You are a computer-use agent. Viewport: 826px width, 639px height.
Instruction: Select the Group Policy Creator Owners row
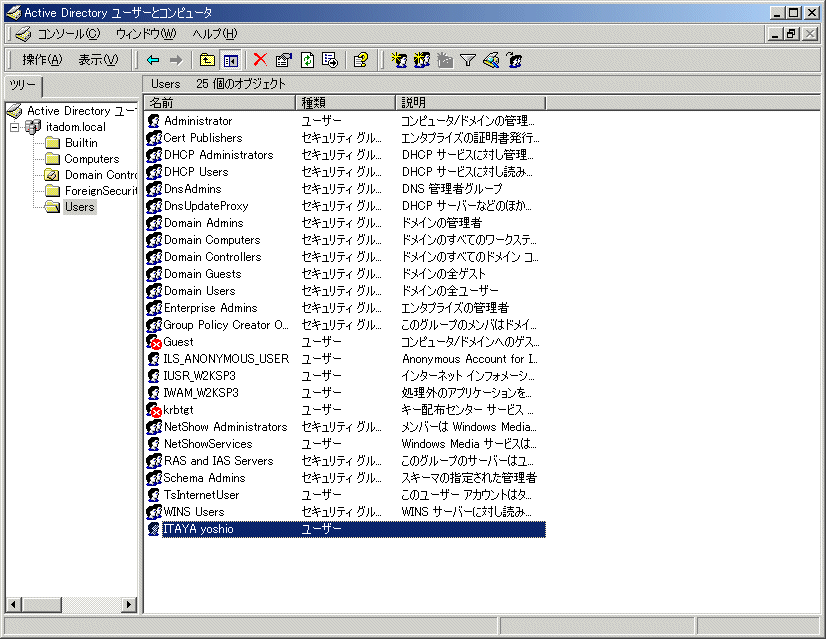(x=346, y=325)
